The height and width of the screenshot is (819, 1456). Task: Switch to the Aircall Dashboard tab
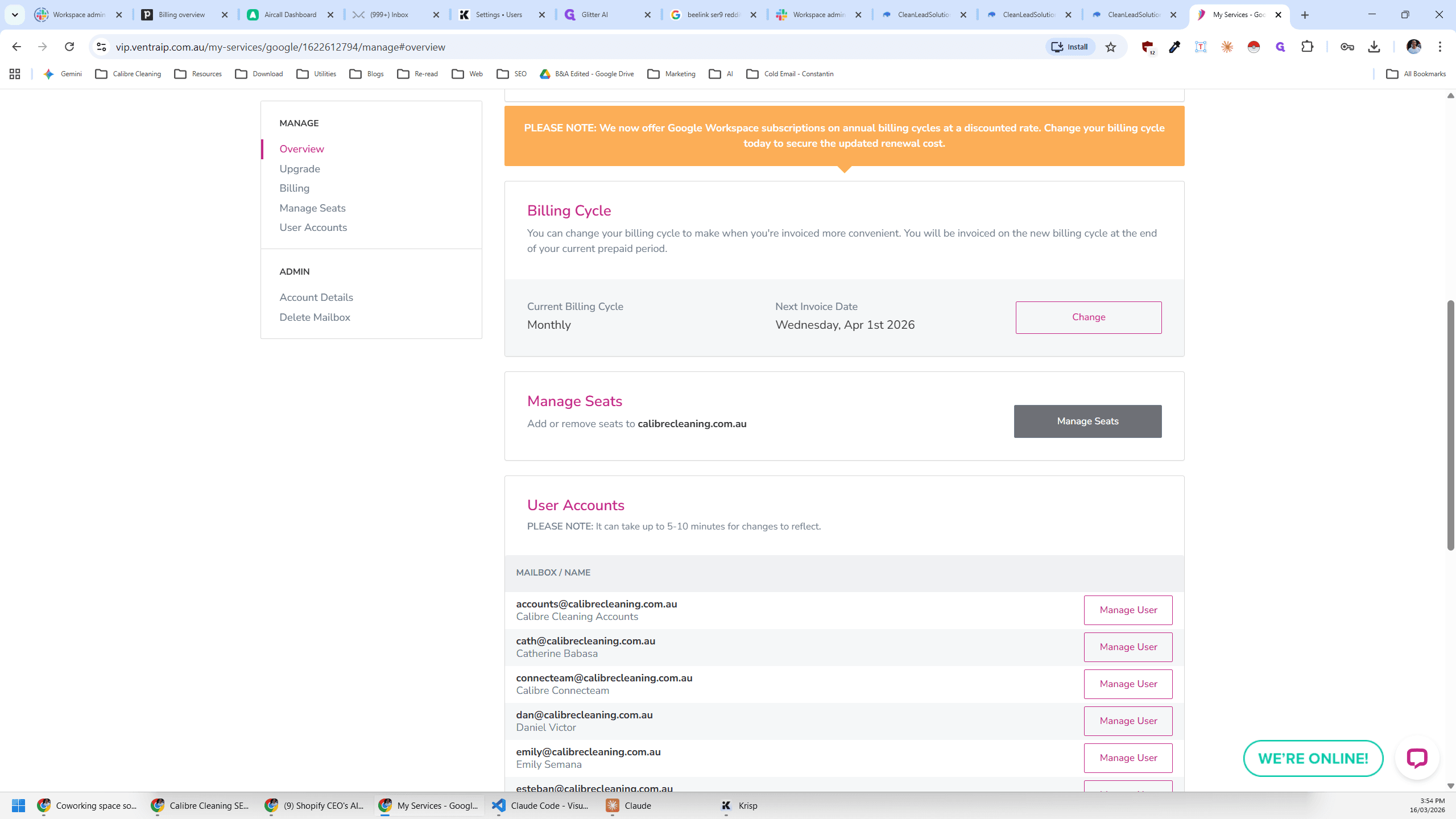point(290,15)
